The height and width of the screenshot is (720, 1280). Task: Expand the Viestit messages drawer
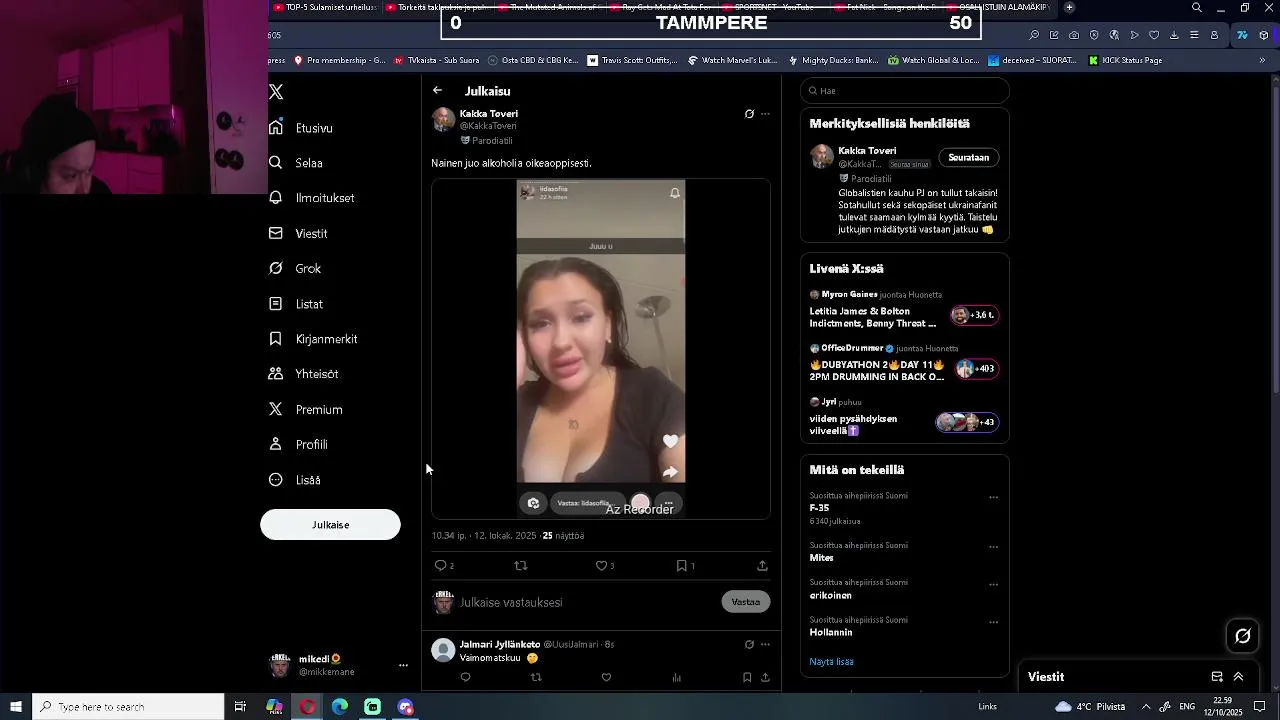point(1238,677)
